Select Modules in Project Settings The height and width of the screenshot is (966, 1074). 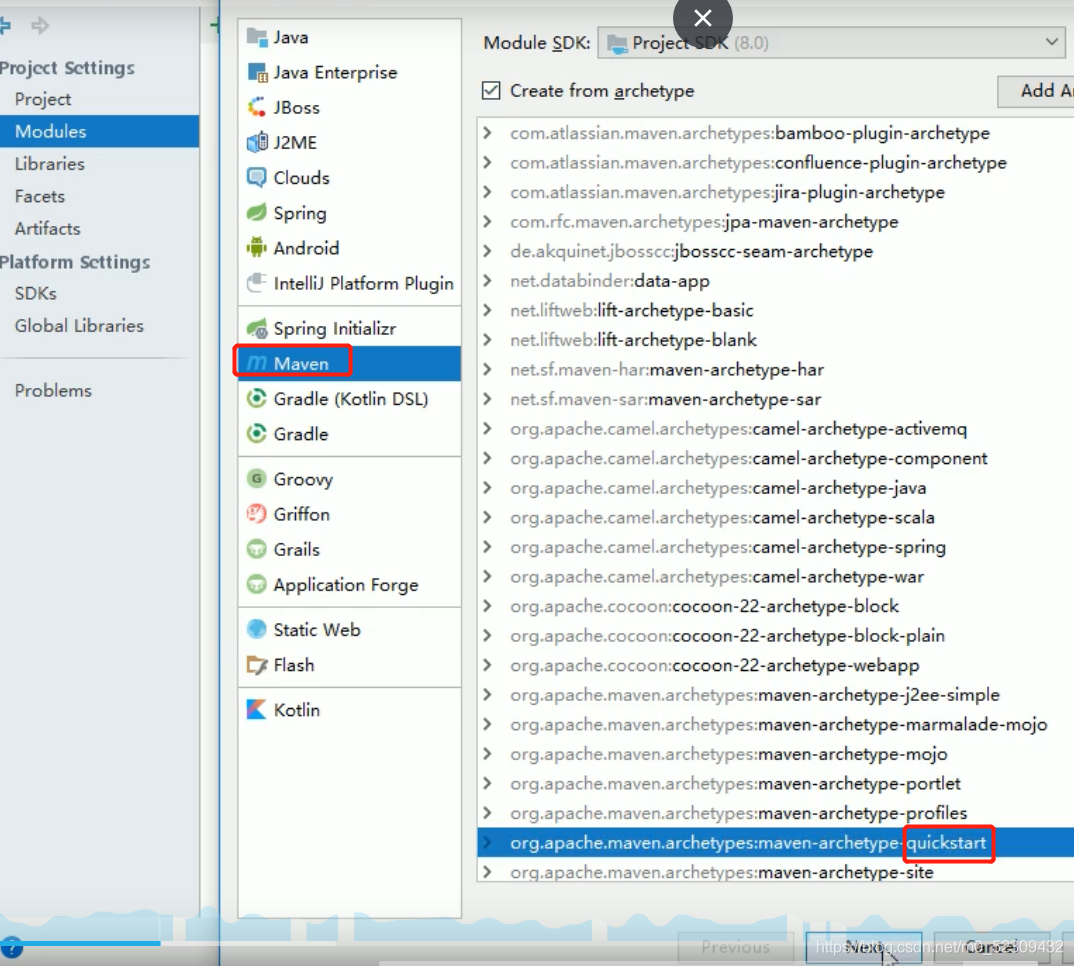pyautogui.click(x=99, y=132)
